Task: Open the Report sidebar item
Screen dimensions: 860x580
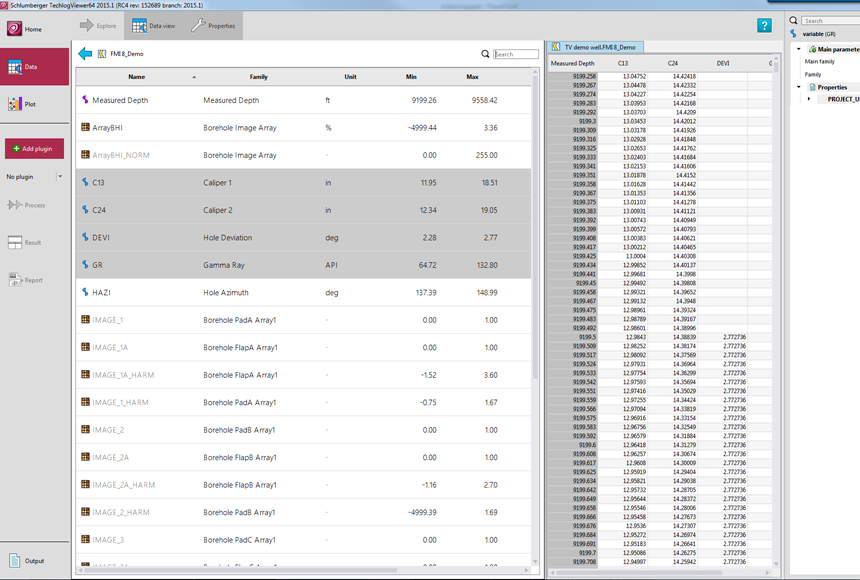Action: click(x=25, y=280)
